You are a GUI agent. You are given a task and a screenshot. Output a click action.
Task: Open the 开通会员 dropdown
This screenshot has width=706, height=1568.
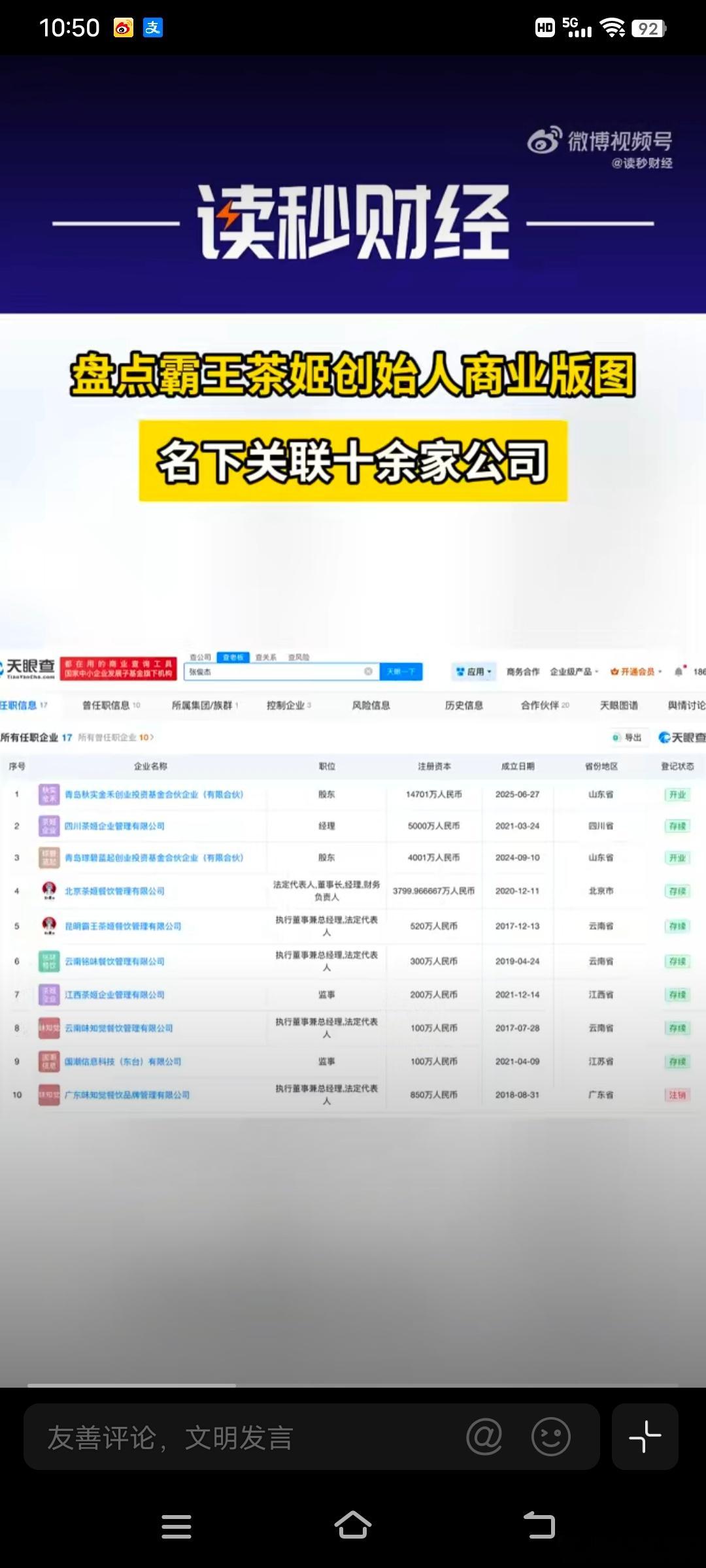(x=636, y=671)
